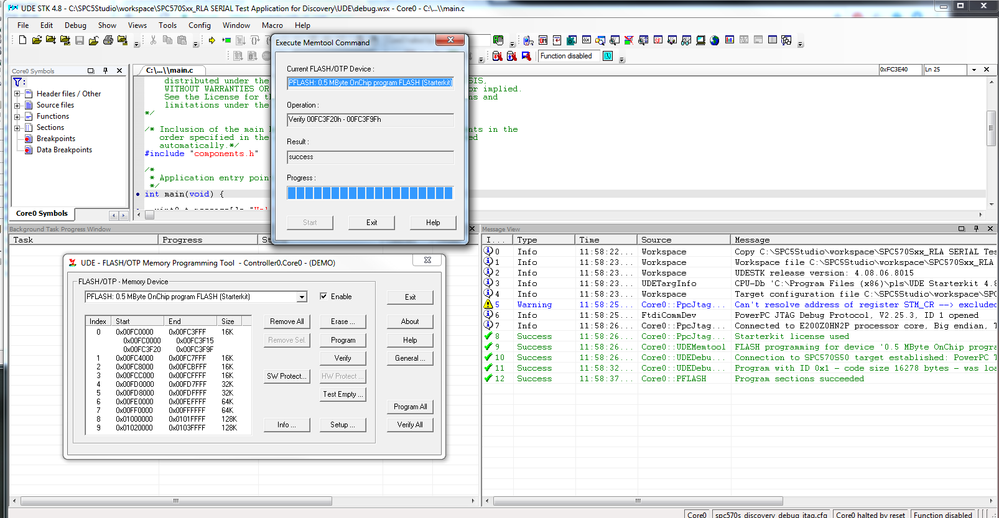
Task: Click the Current FLASH/OTP Device field
Action: tap(370, 83)
